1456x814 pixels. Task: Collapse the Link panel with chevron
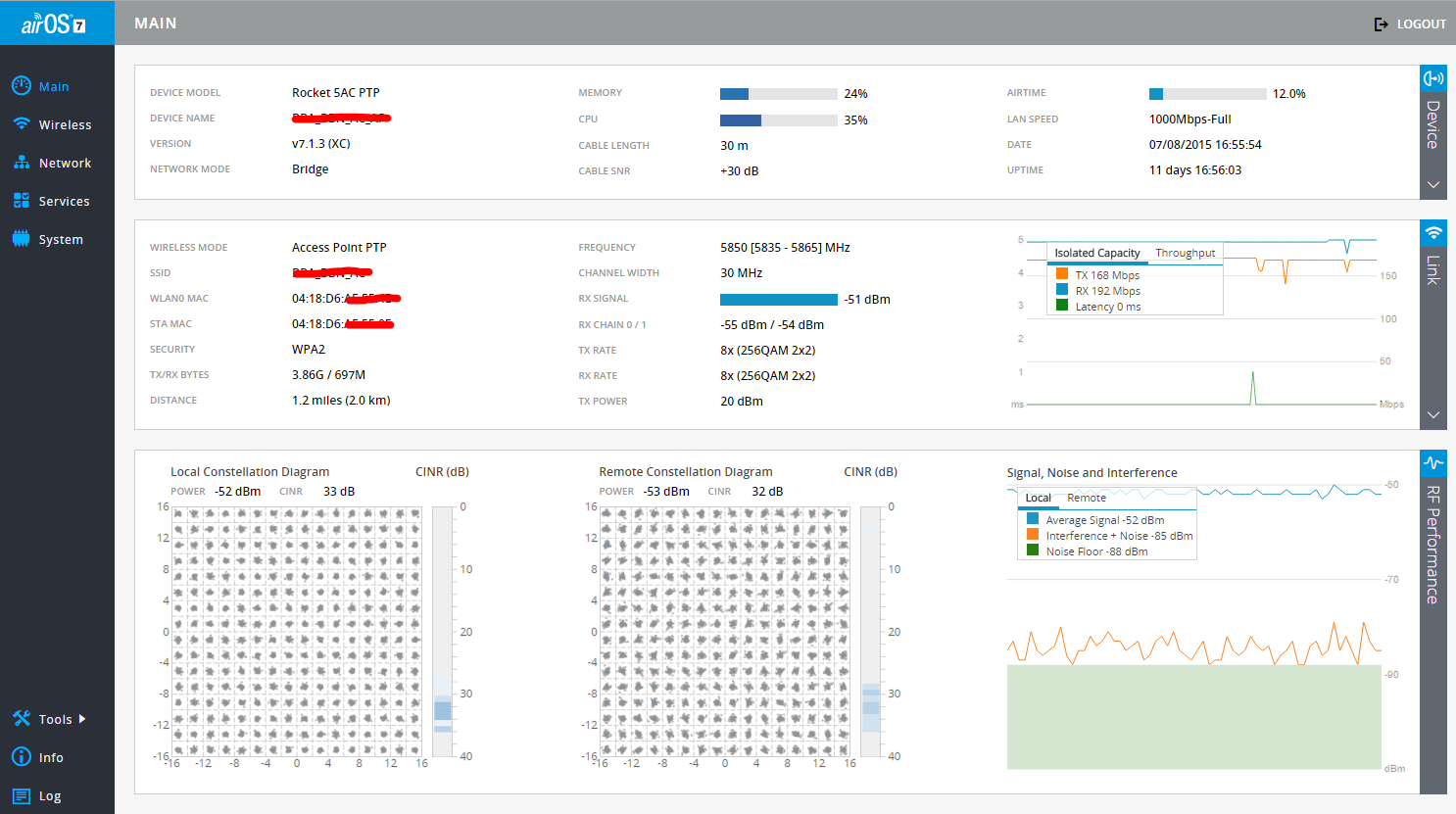coord(1432,414)
